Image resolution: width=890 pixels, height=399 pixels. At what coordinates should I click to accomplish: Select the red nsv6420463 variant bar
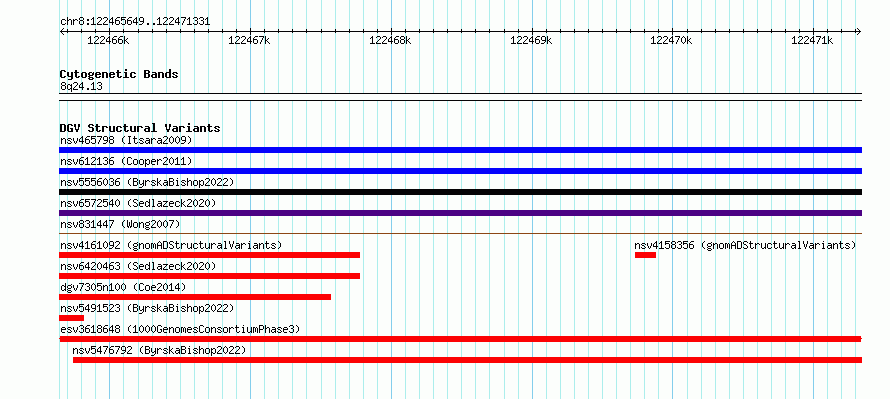pos(209,276)
